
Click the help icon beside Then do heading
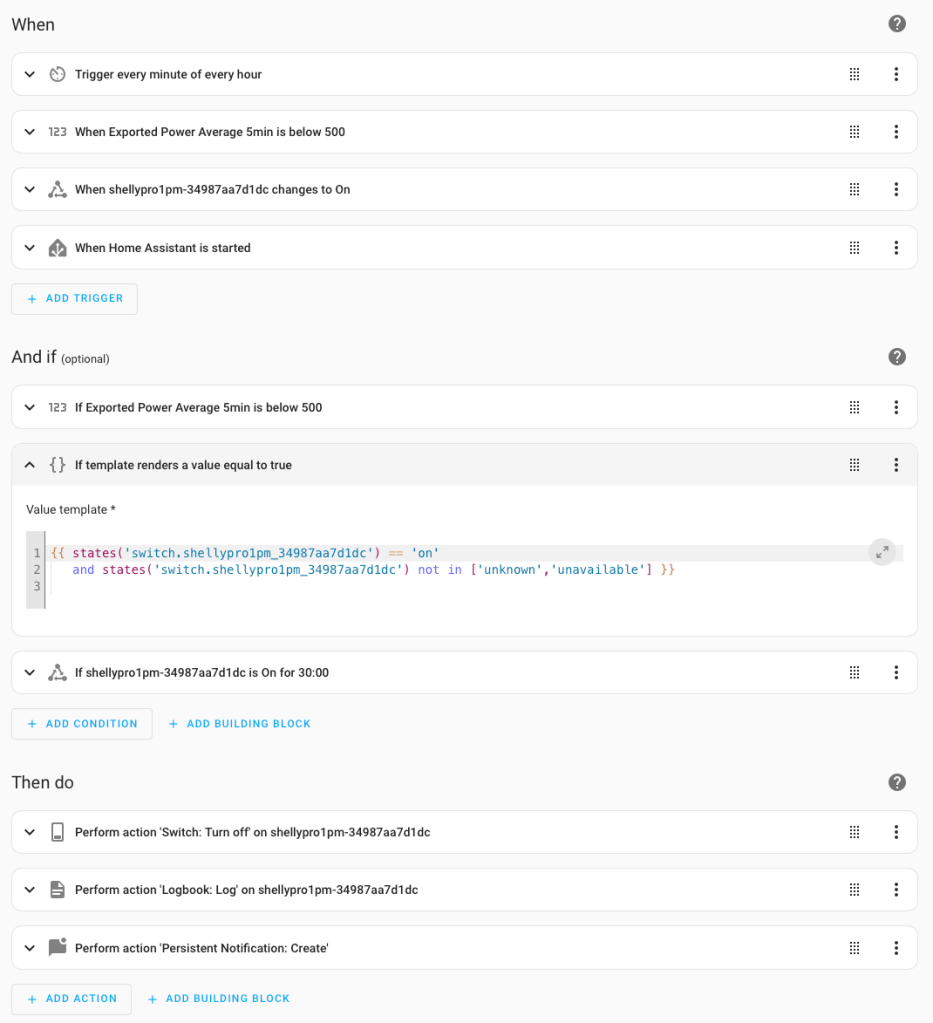point(897,782)
